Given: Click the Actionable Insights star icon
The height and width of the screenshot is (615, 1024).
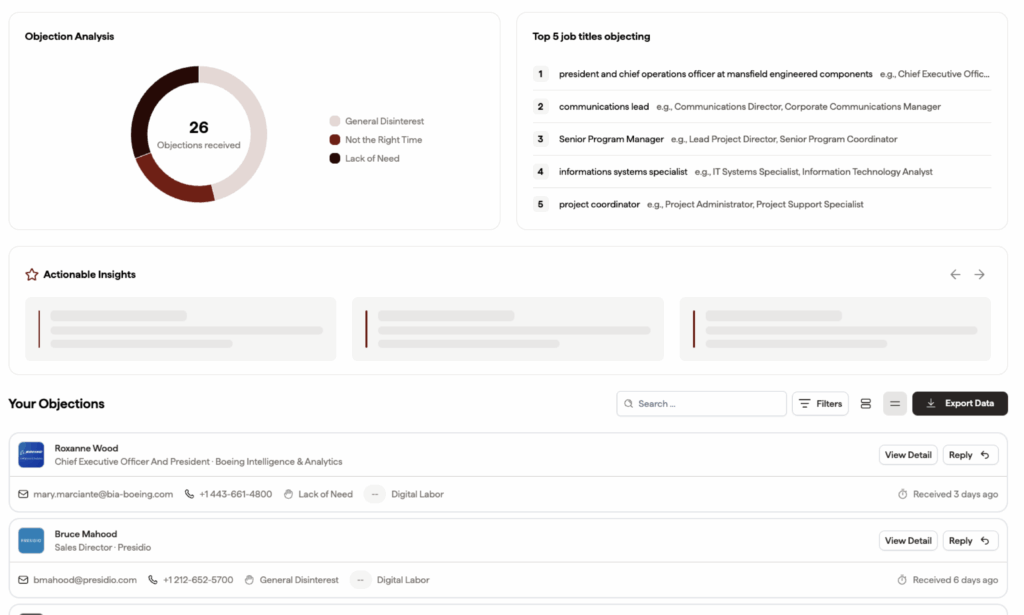Looking at the screenshot, I should tap(31, 274).
